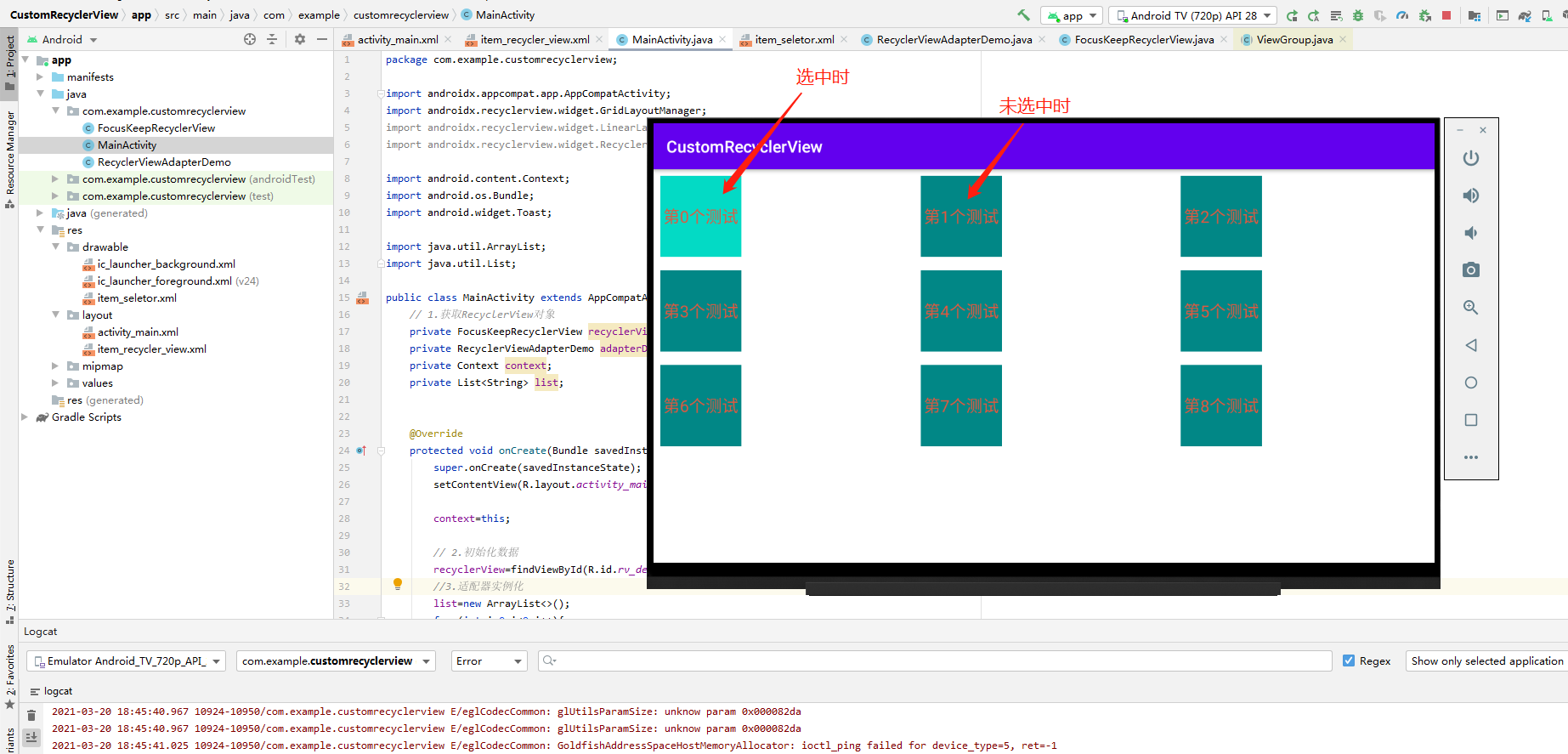Viewport: 1568px width, 754px height.
Task: Open the Android TV (720p) API 28 device dropdown
Action: click(x=1193, y=15)
